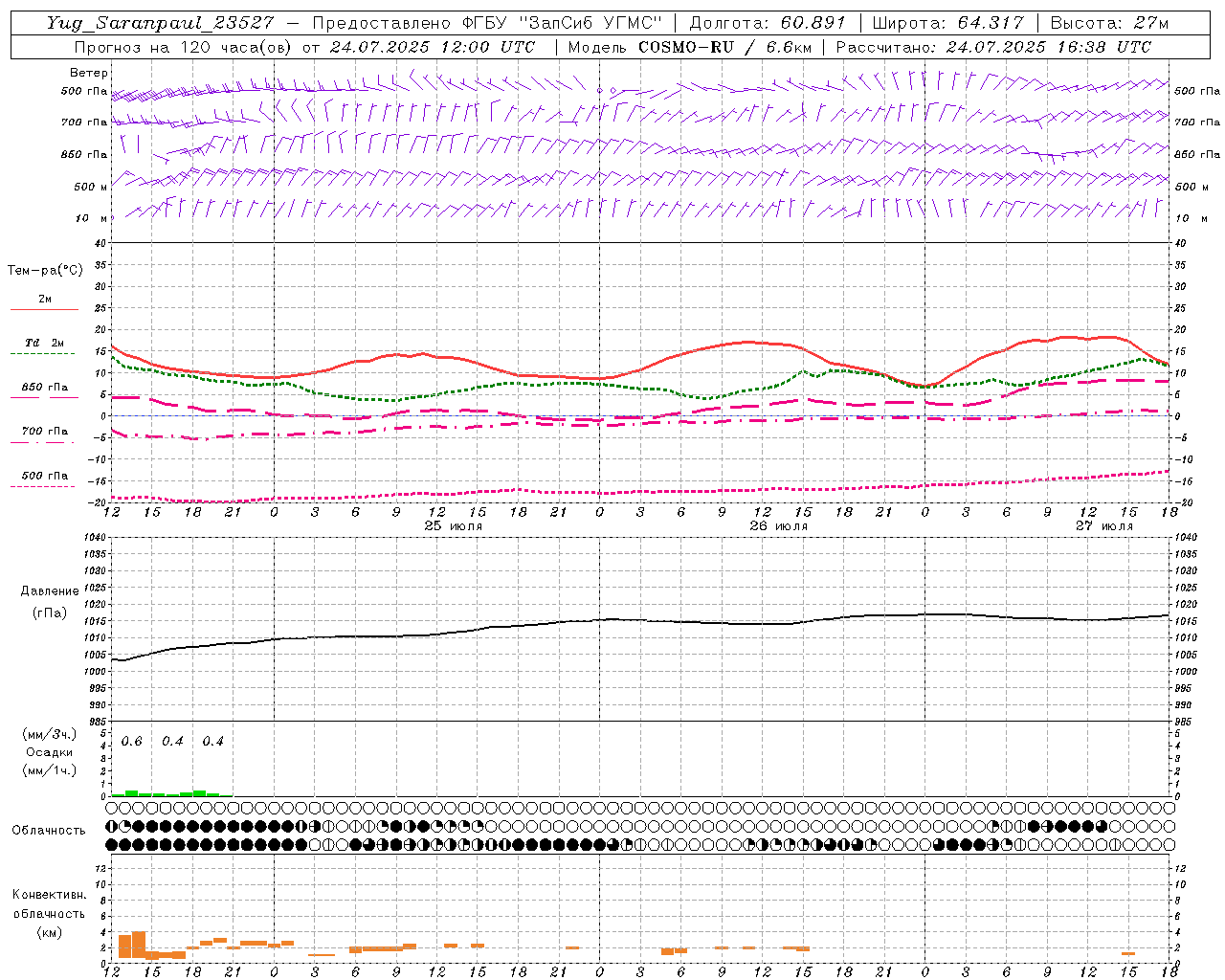Click the 27 июля date label

point(1104,526)
